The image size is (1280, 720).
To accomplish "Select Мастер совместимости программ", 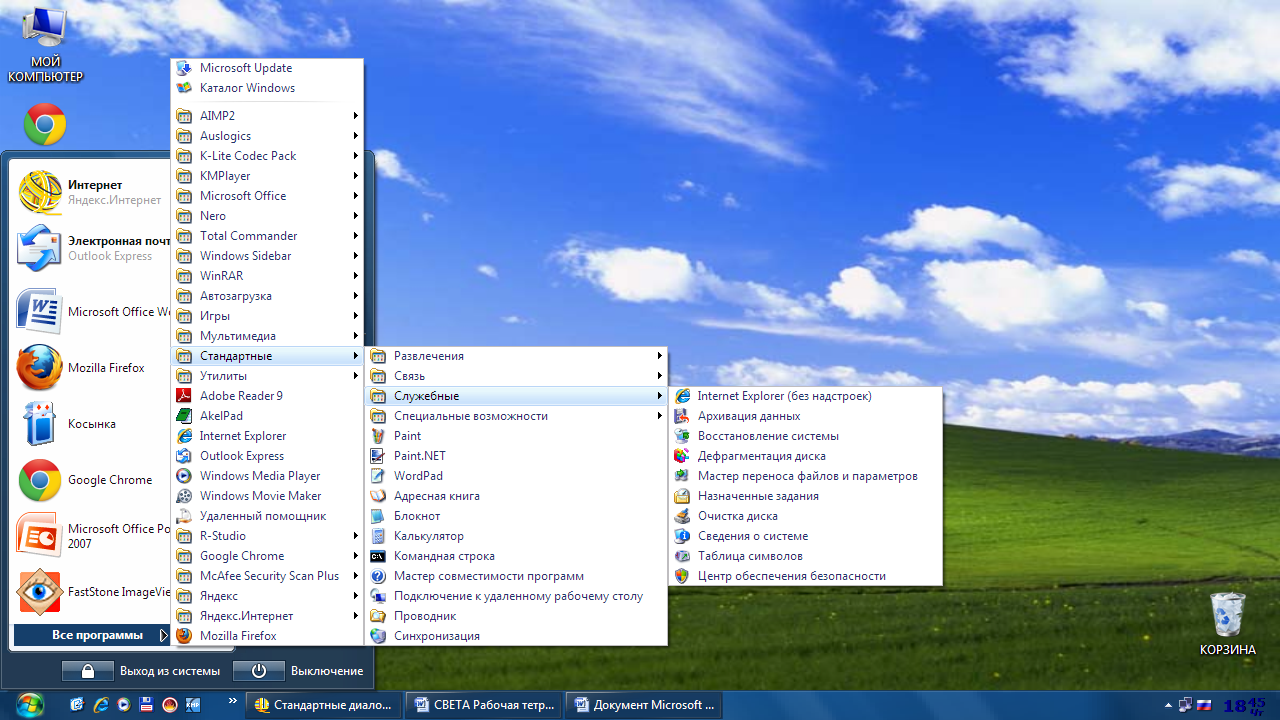I will [x=516, y=576].
